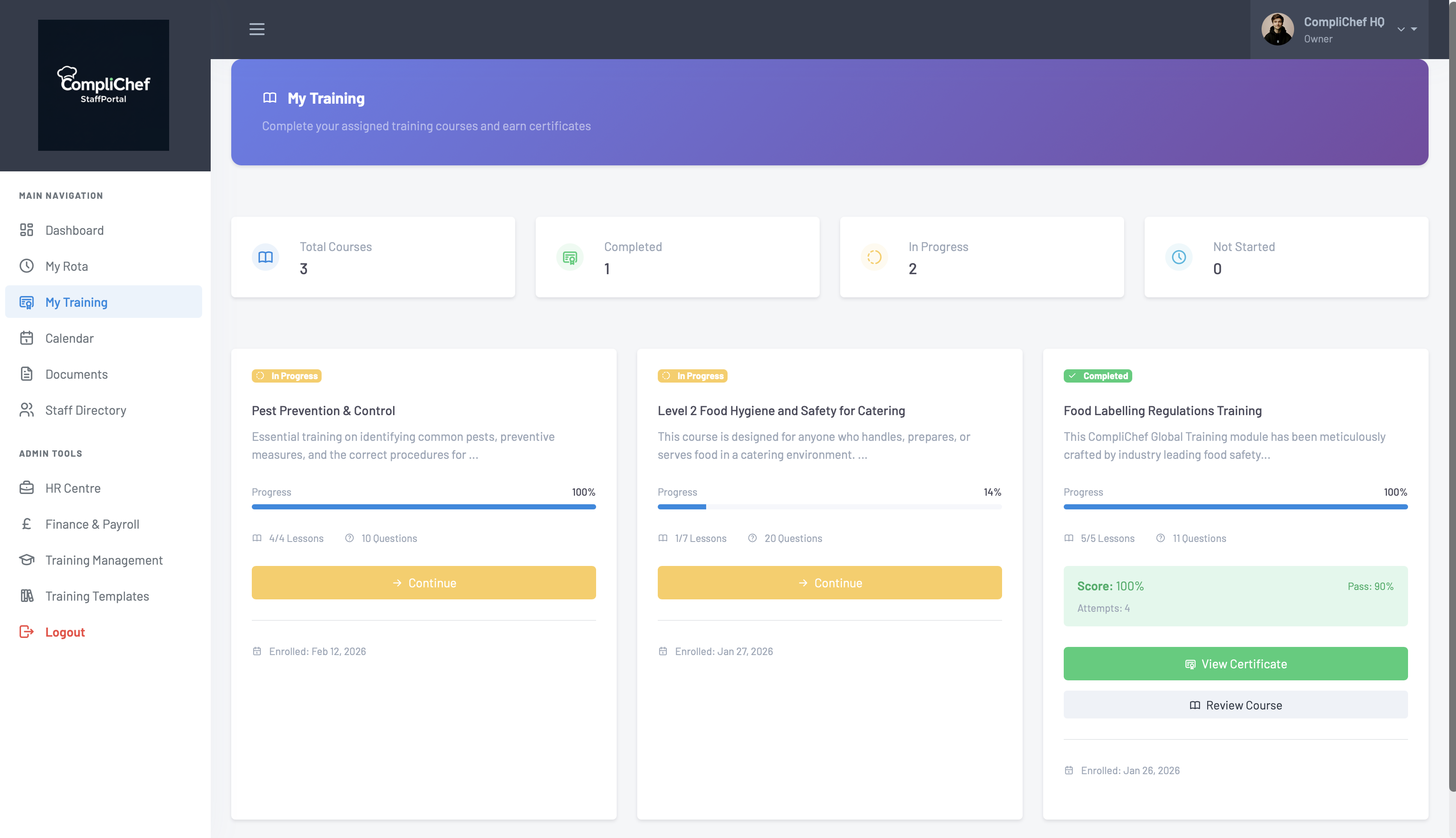Click the Food Hygiene course progress bar
Image resolution: width=1456 pixels, height=838 pixels.
pos(829,507)
